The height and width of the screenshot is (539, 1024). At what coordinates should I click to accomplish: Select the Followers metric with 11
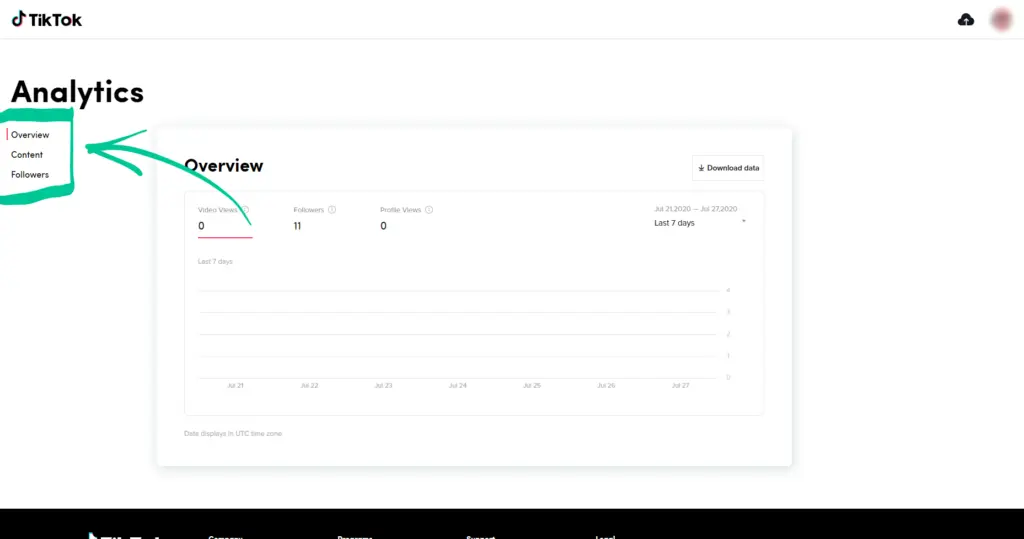point(314,218)
